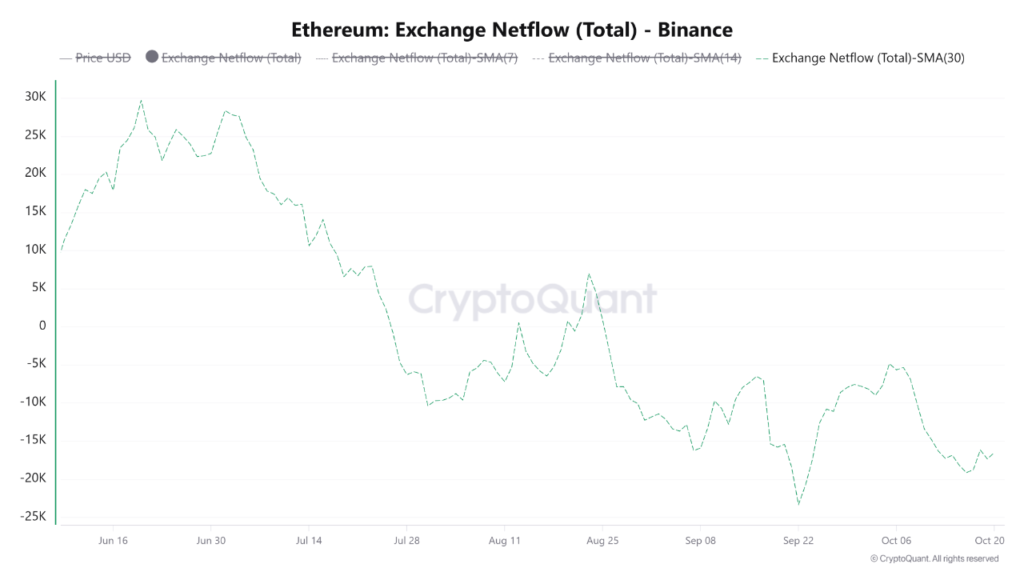1024x576 pixels.
Task: Select the 0 value on y-axis
Action: pyautogui.click(x=42, y=326)
